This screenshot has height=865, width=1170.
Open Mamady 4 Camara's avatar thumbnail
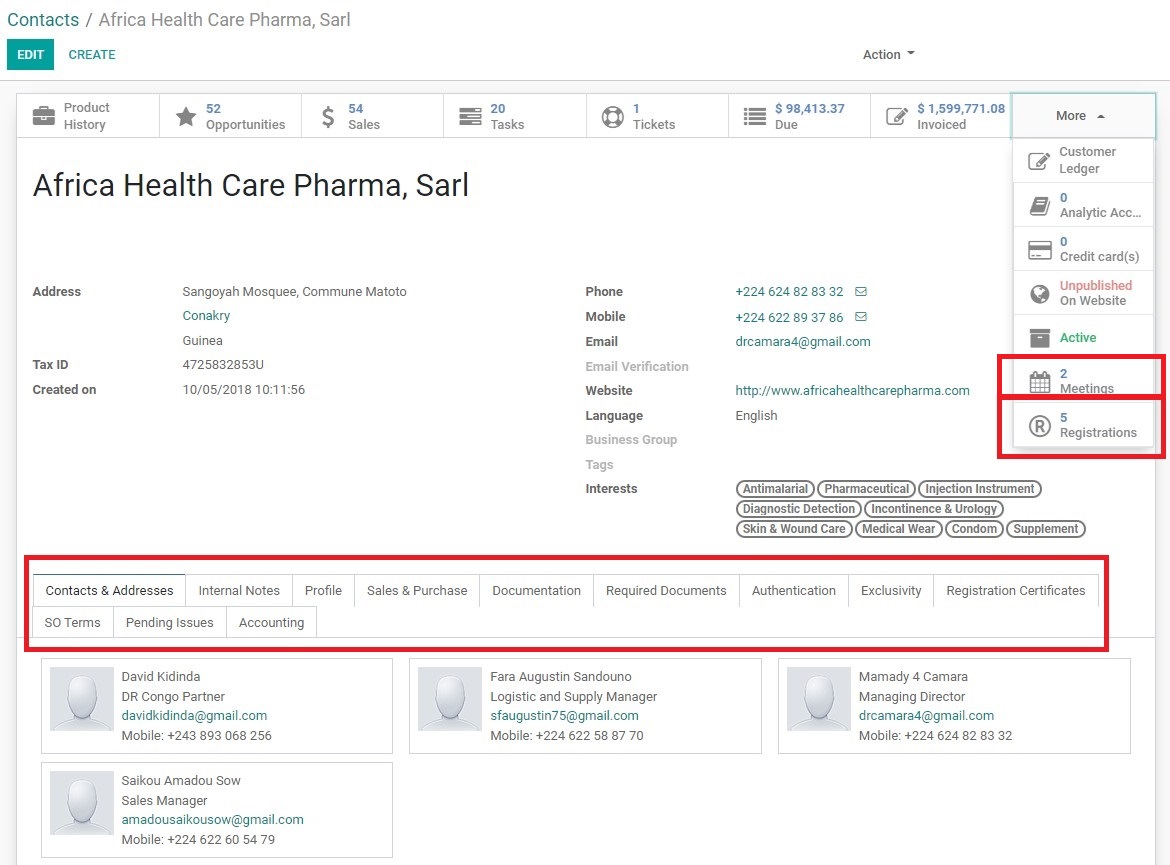pyautogui.click(x=819, y=699)
